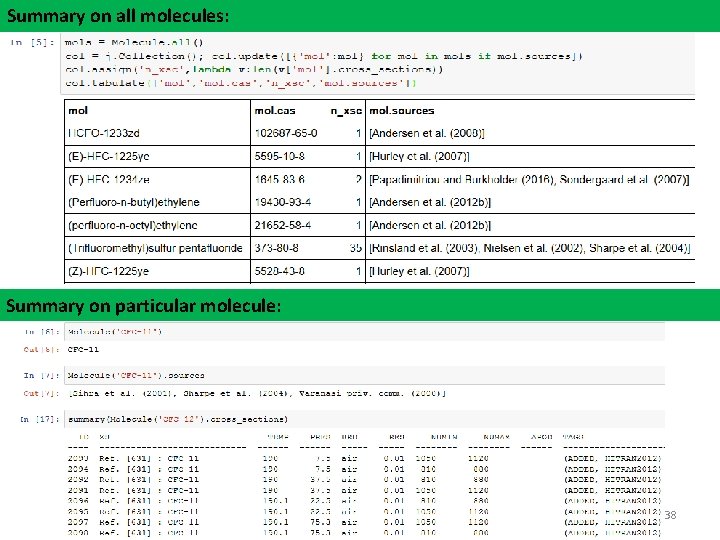The width and height of the screenshot is (720, 540).
Task: Click Andersen (2012b) source in butyl row
Action: point(430,202)
